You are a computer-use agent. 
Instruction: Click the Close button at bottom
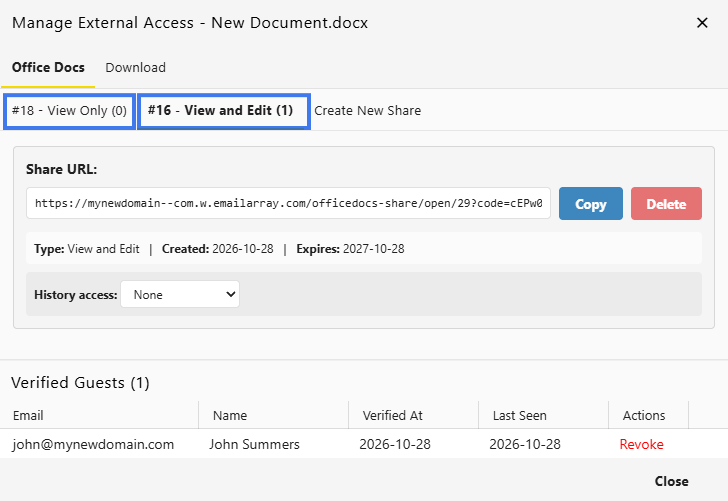tap(671, 481)
